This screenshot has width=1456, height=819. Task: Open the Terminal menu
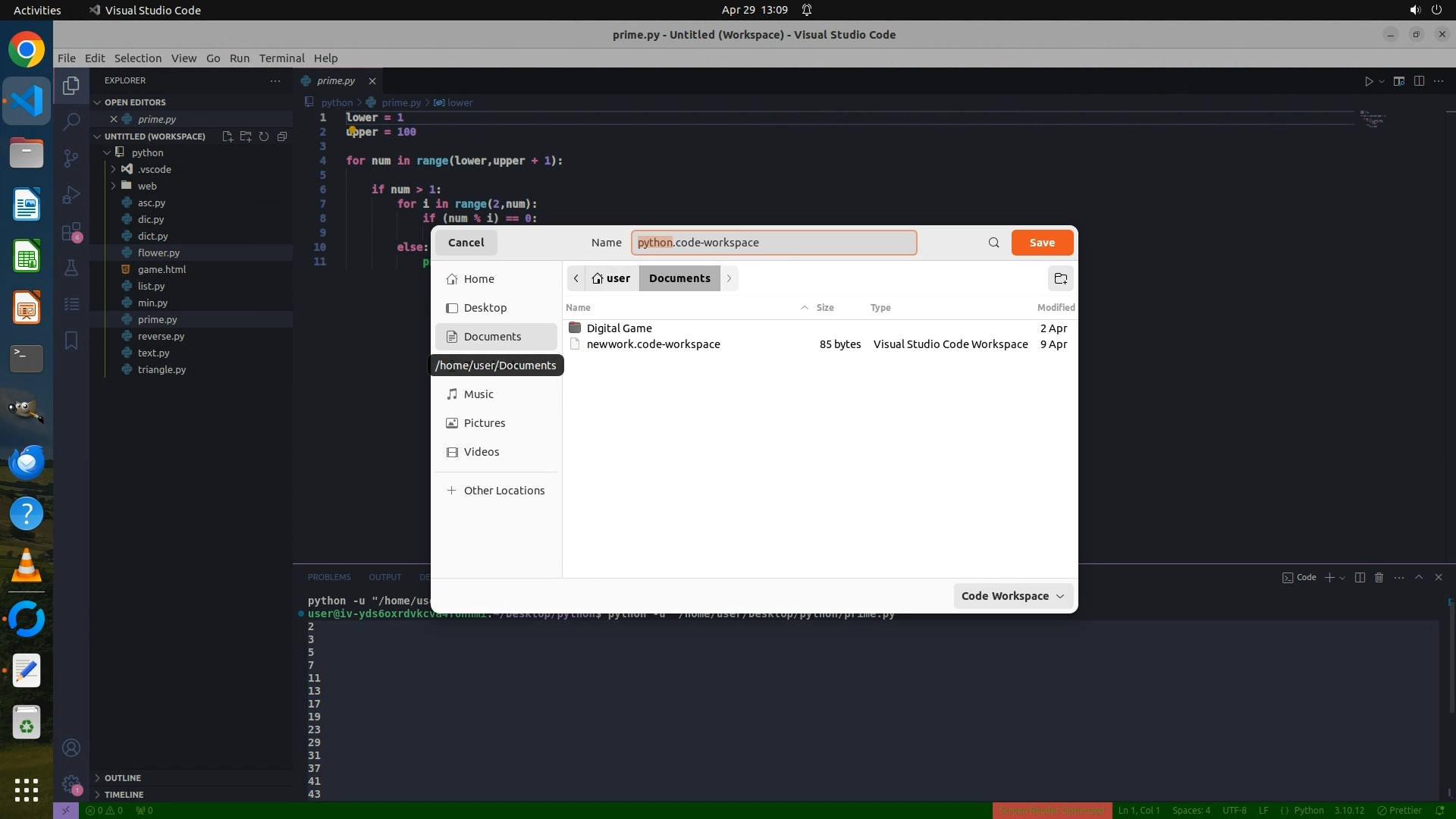pos(281,58)
